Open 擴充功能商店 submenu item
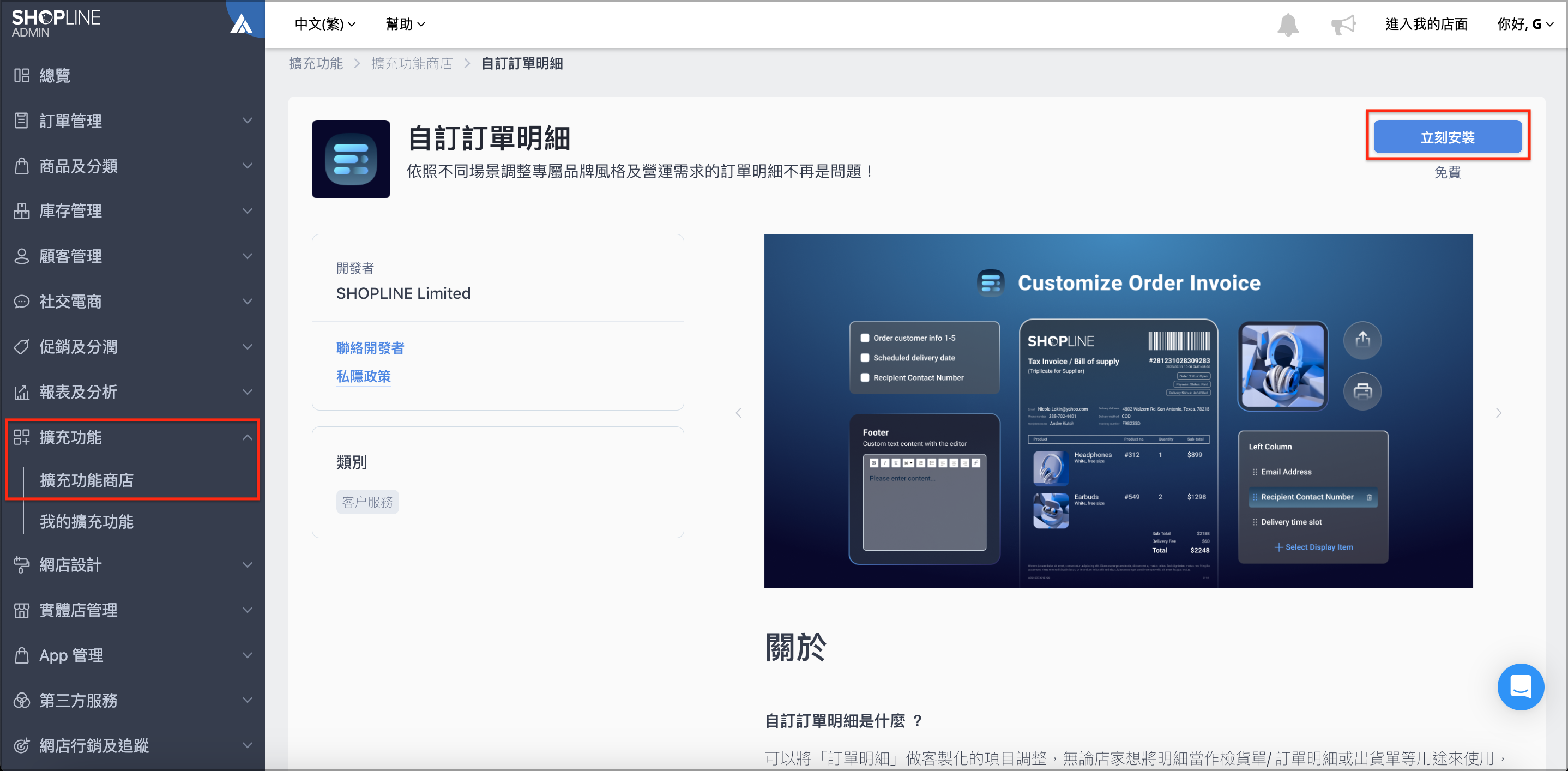This screenshot has height=771, width=1568. [x=87, y=480]
